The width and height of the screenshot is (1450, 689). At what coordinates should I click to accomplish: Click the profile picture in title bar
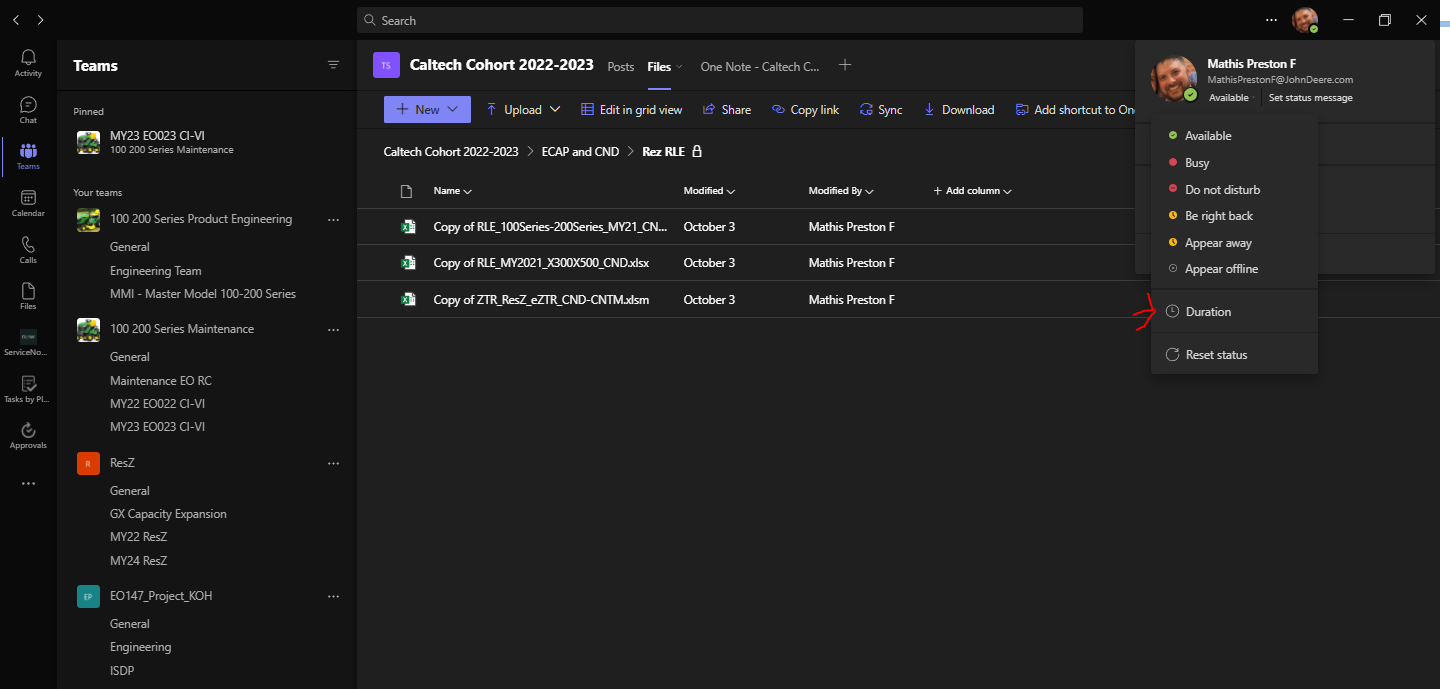pyautogui.click(x=1304, y=20)
